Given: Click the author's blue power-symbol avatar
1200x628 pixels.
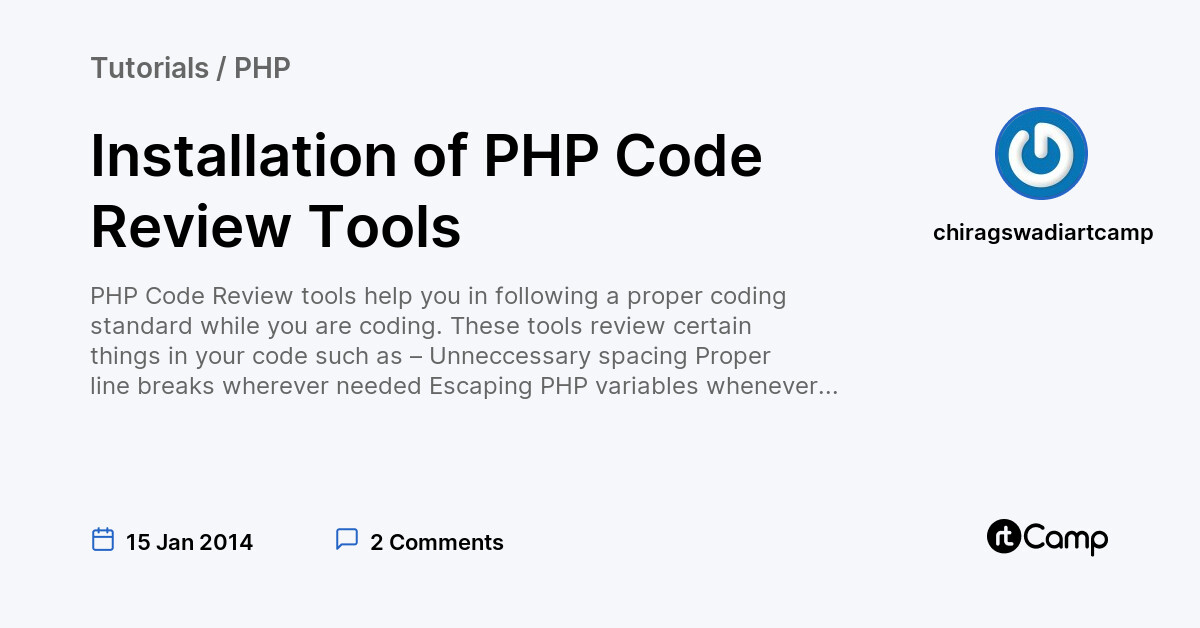Looking at the screenshot, I should point(1041,153).
